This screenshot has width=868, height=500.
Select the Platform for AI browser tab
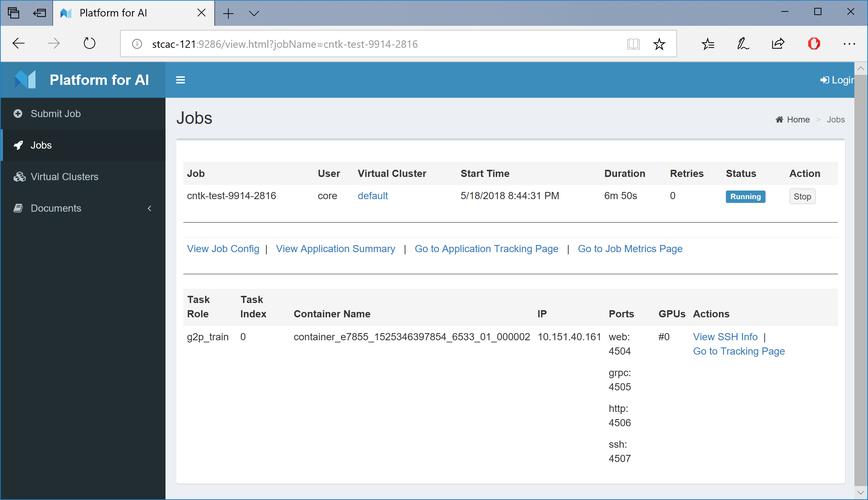click(x=133, y=13)
